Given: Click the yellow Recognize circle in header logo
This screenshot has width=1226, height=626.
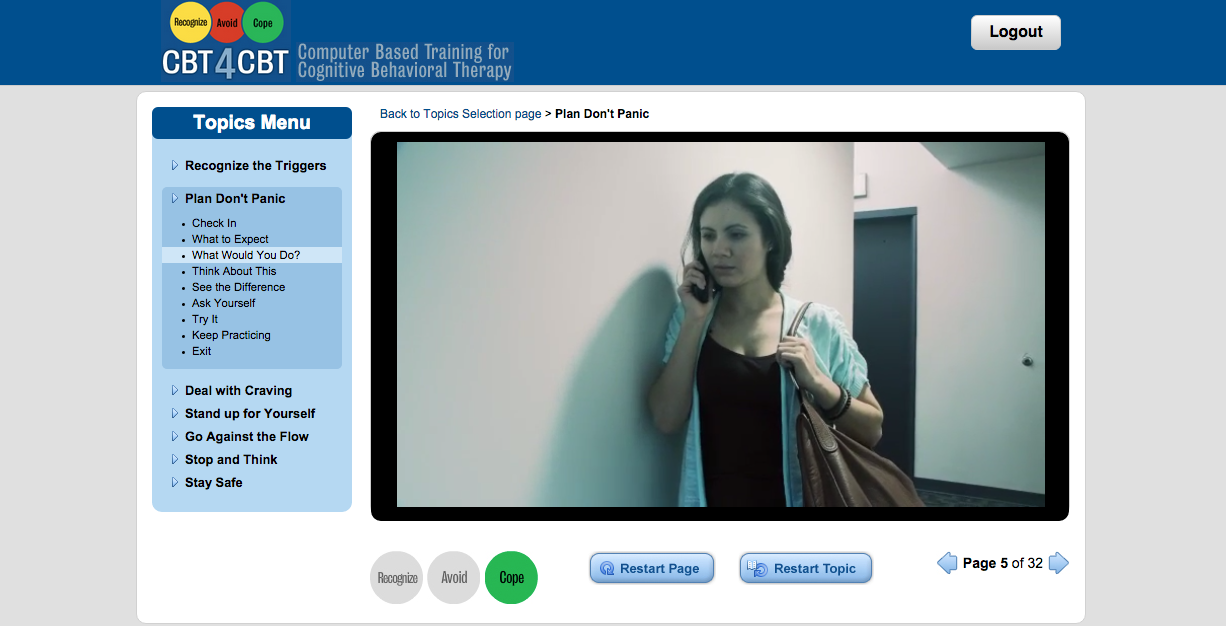Looking at the screenshot, I should pos(190,22).
